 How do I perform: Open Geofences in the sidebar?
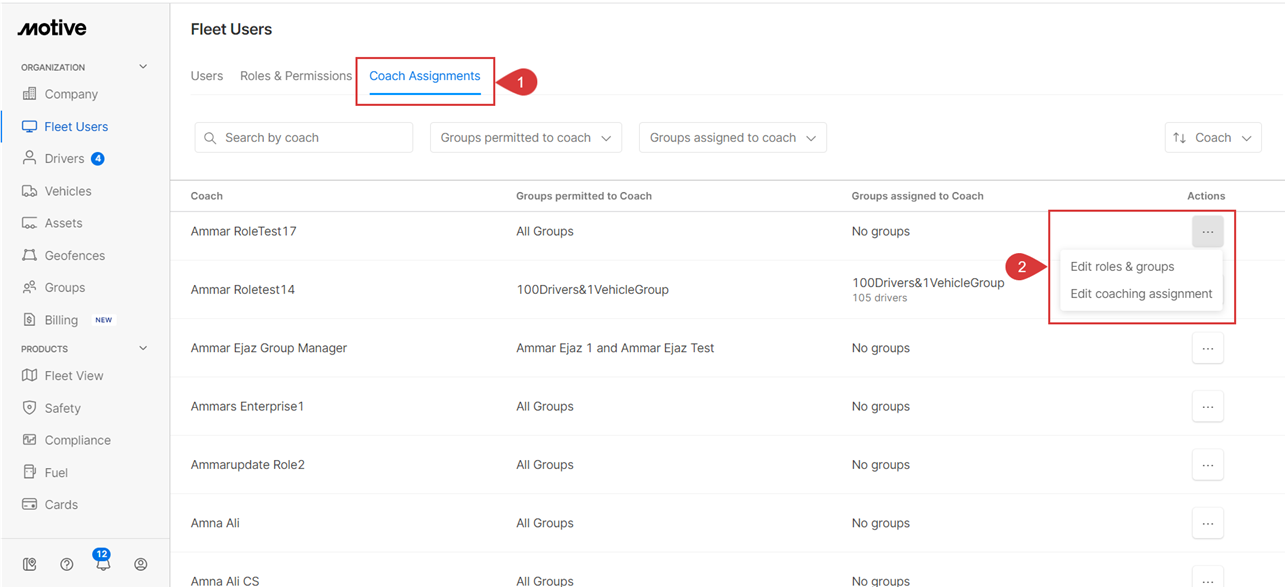point(74,255)
